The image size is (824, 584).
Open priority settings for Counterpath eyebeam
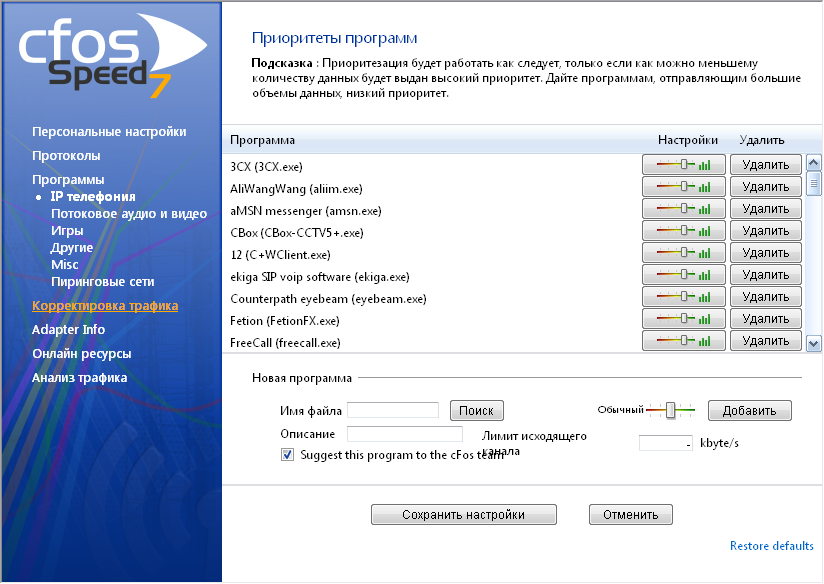(x=684, y=297)
